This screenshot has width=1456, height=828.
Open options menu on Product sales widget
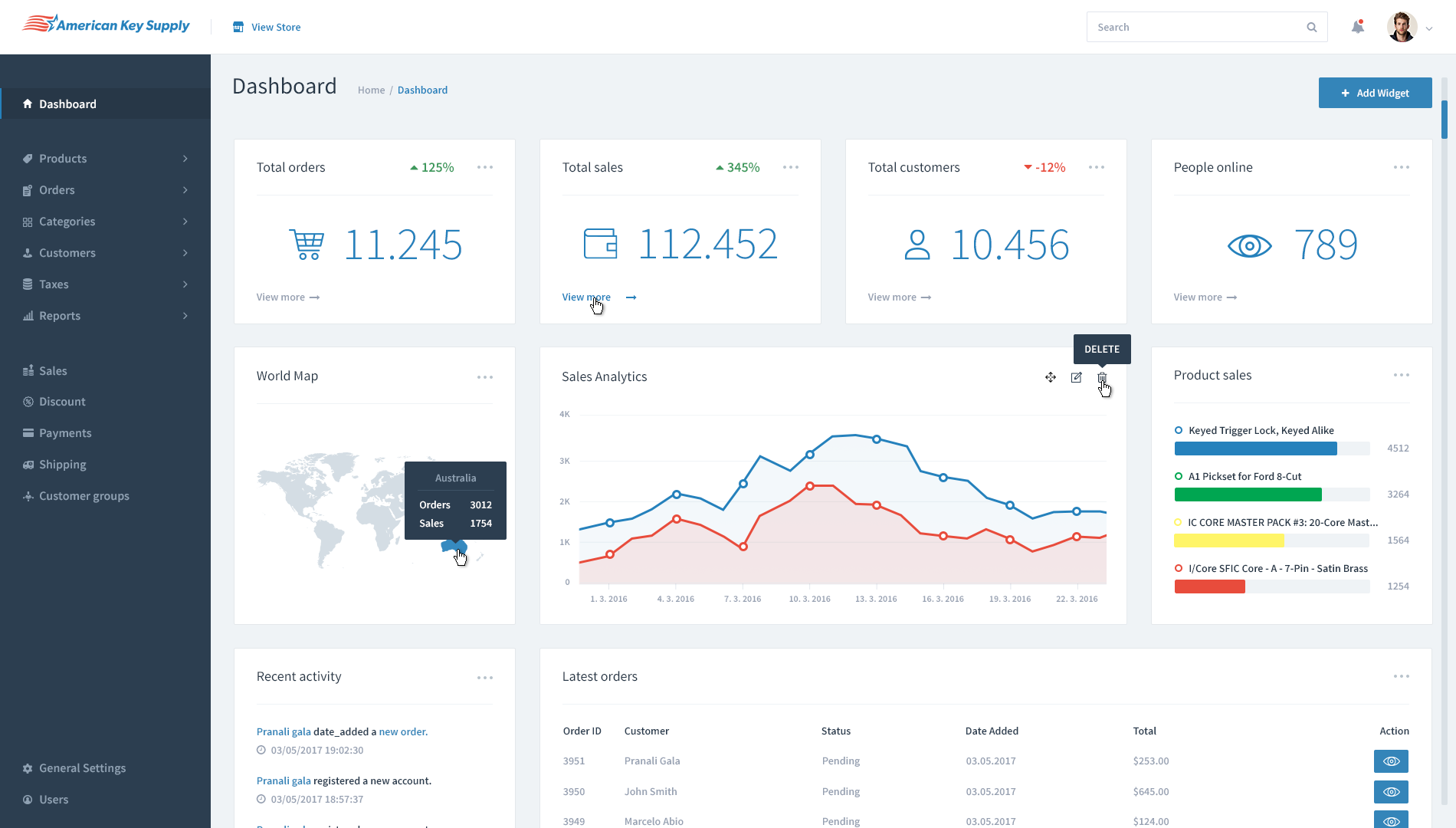click(1401, 375)
